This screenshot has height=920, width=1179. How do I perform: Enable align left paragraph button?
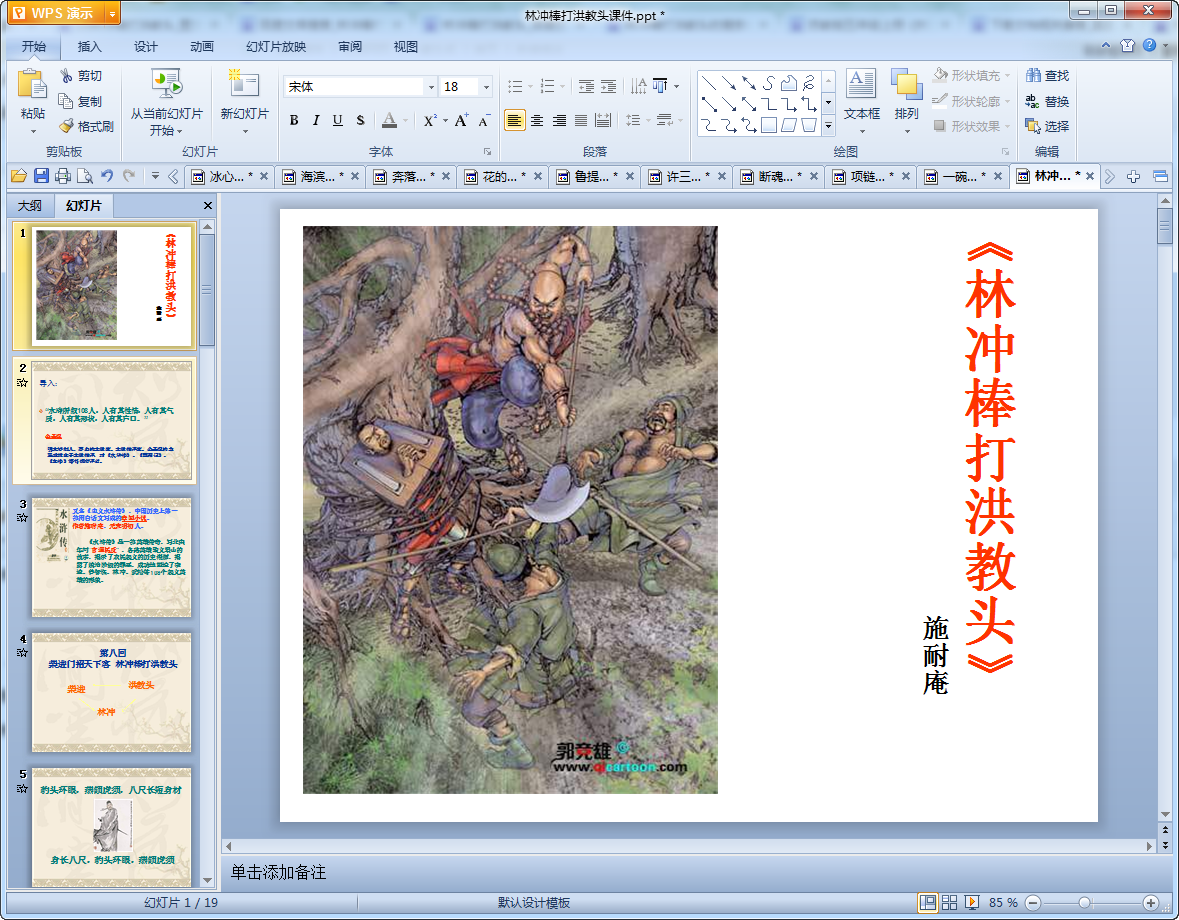pos(514,120)
